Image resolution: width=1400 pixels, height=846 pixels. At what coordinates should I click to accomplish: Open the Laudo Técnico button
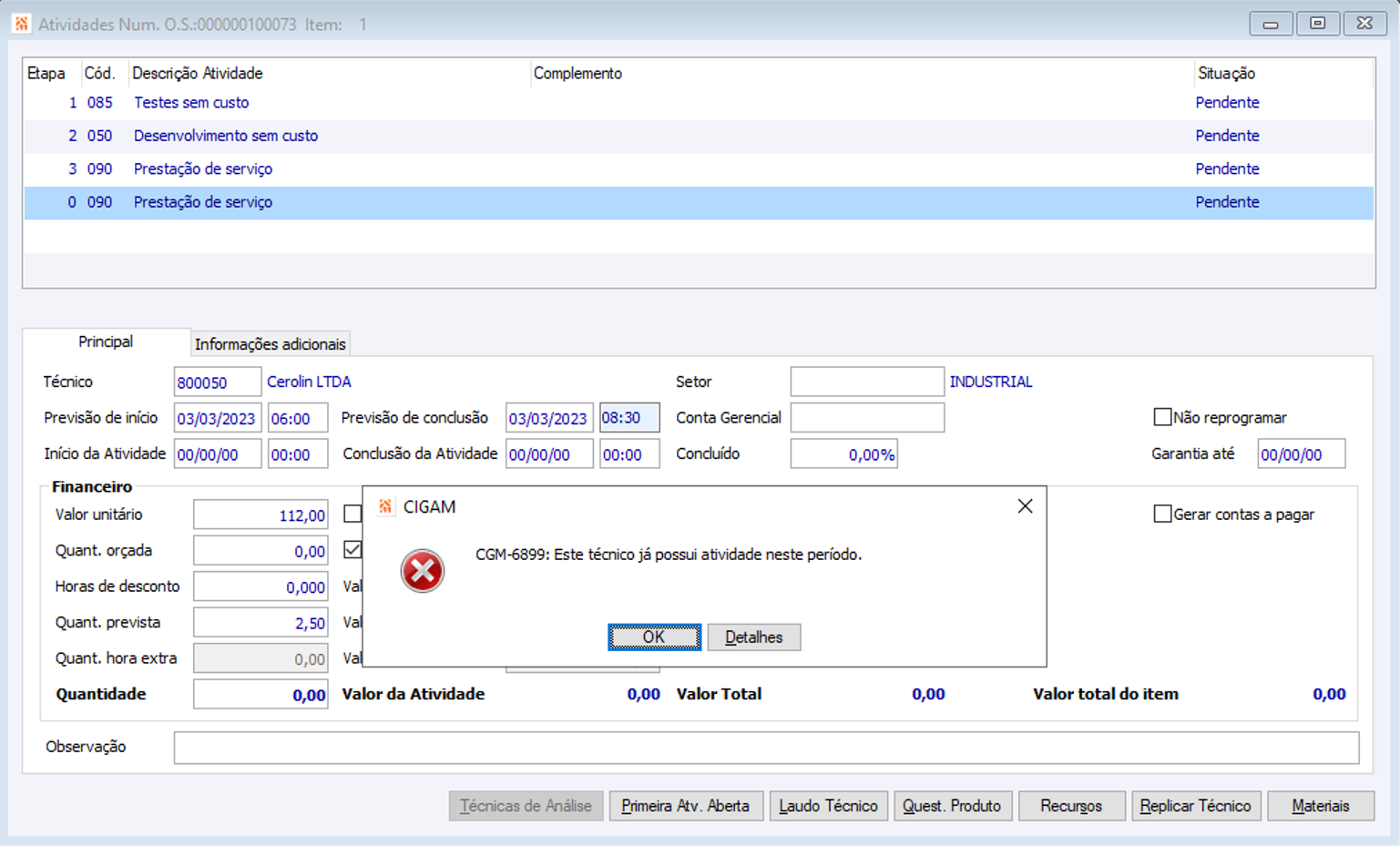tap(828, 806)
